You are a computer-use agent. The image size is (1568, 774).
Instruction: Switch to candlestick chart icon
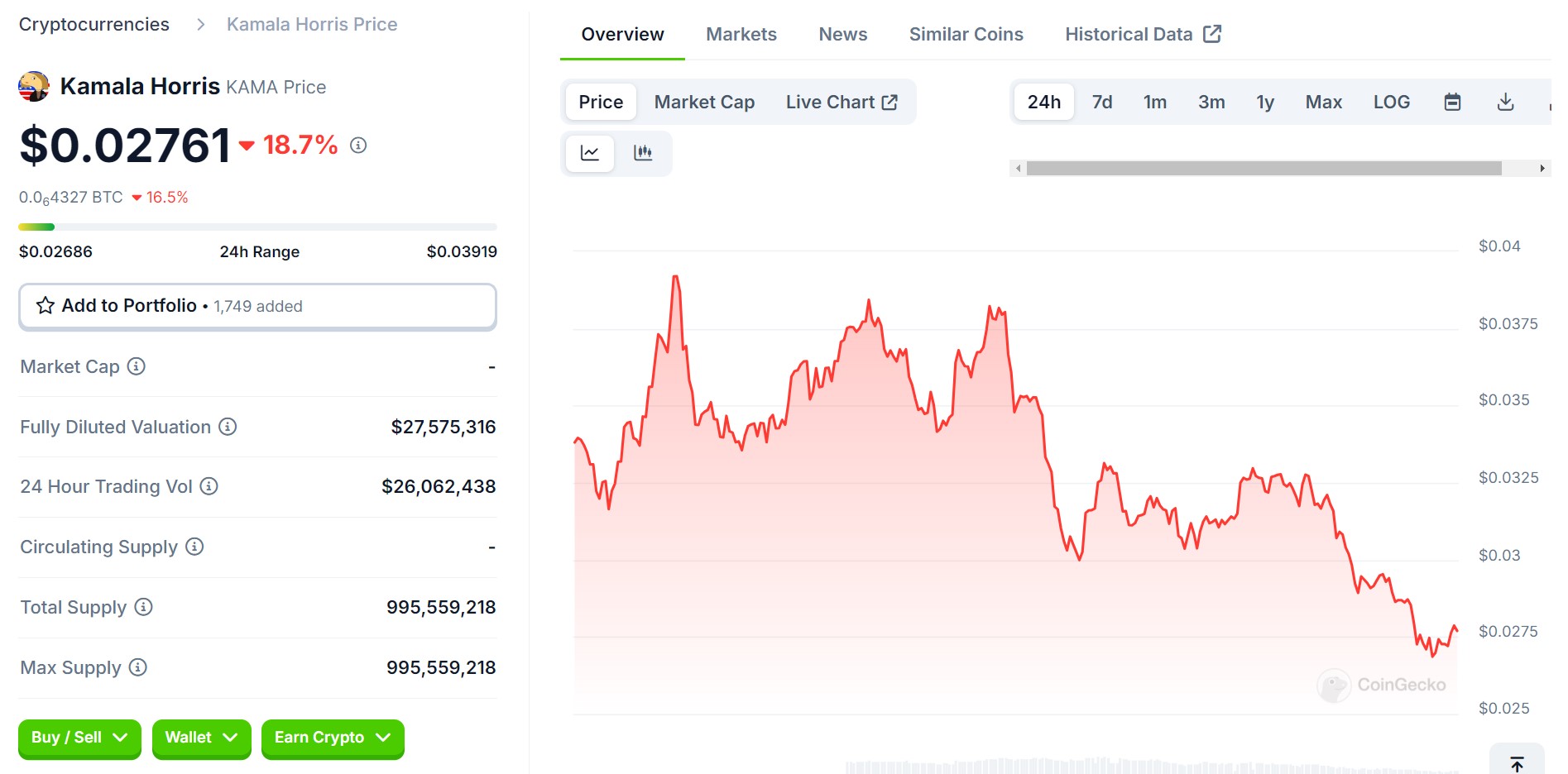pyautogui.click(x=643, y=153)
